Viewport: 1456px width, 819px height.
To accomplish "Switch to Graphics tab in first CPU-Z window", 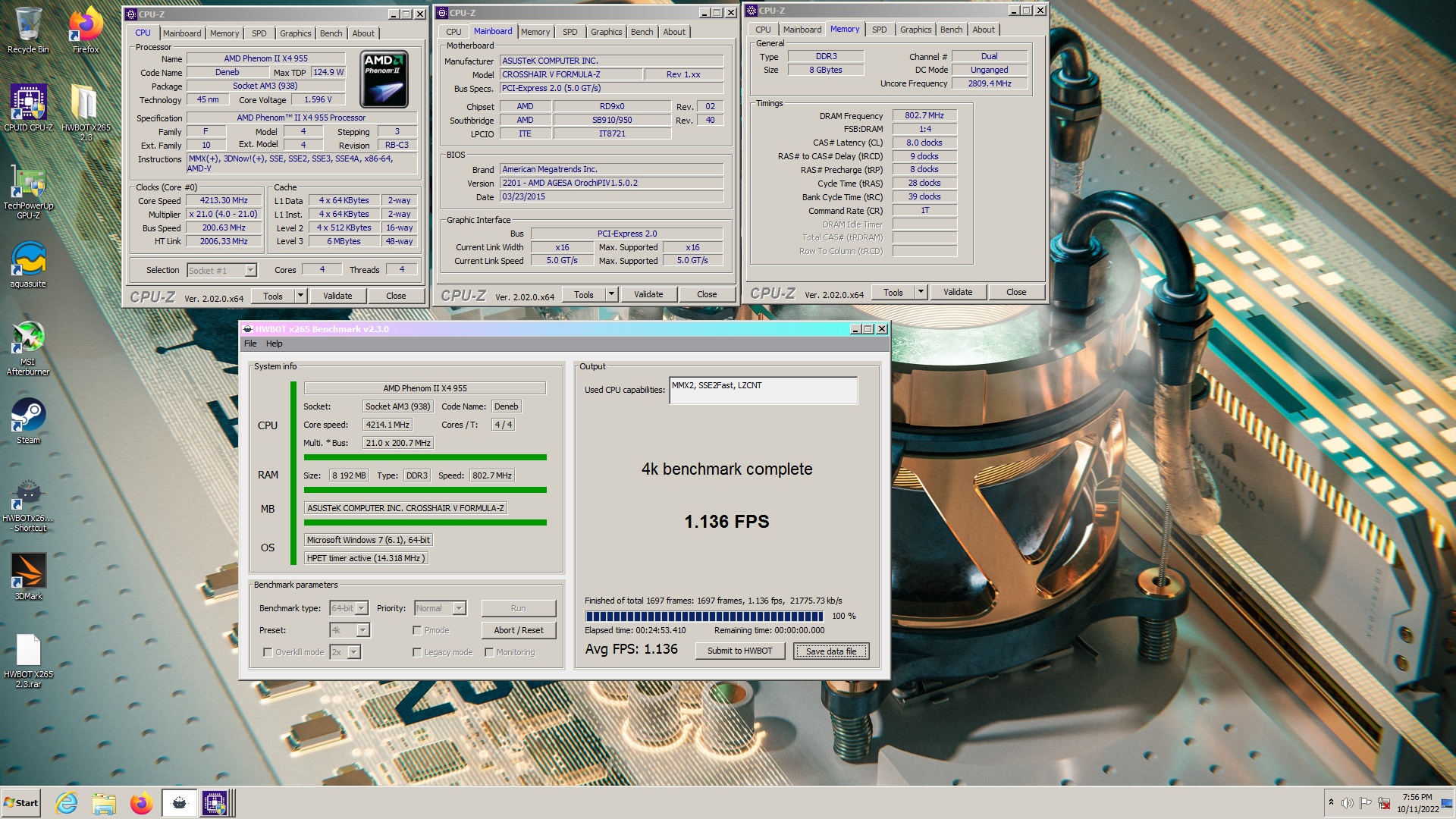I will pos(295,33).
